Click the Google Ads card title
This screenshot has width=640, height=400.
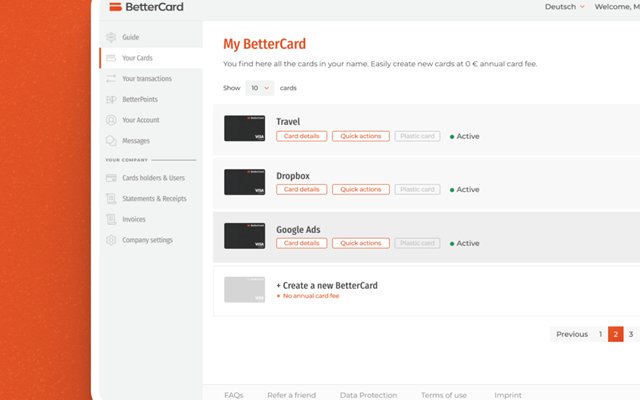(298, 230)
